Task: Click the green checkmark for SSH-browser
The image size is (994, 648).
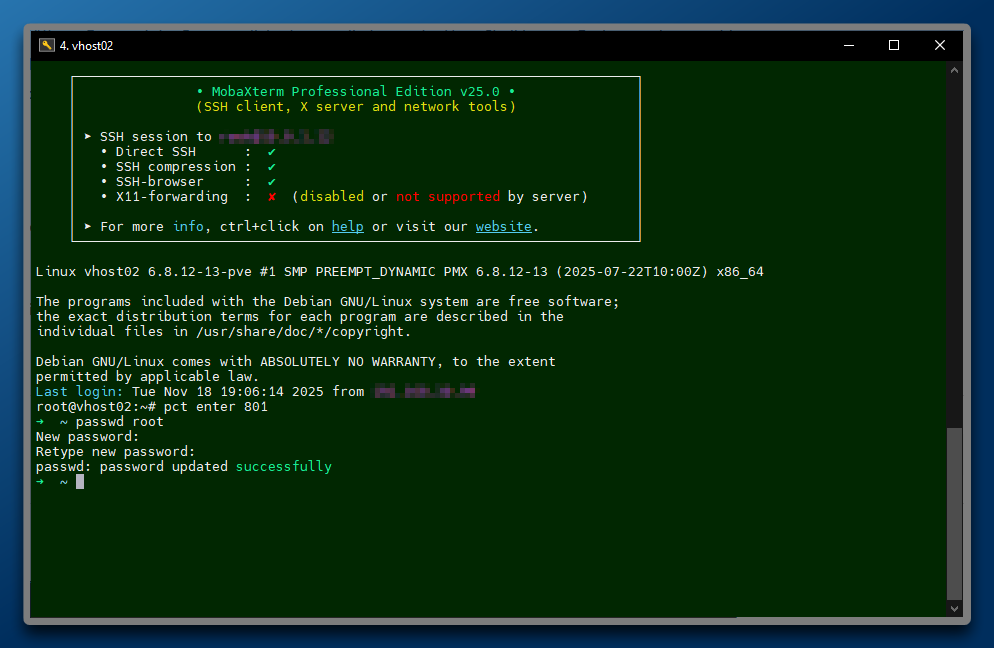Action: pyautogui.click(x=271, y=182)
